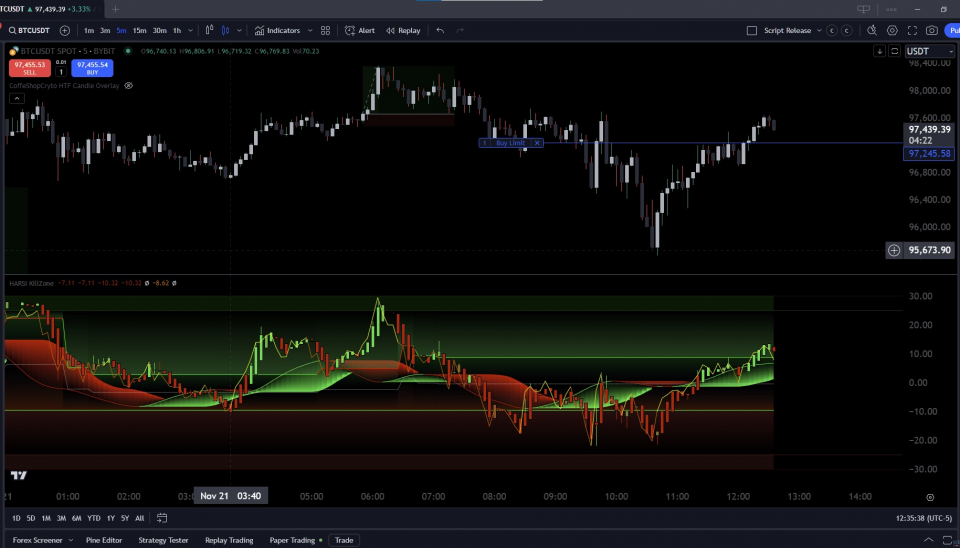Expand the Script Release layout dropdown
This screenshot has height=548, width=960.
[x=819, y=30]
